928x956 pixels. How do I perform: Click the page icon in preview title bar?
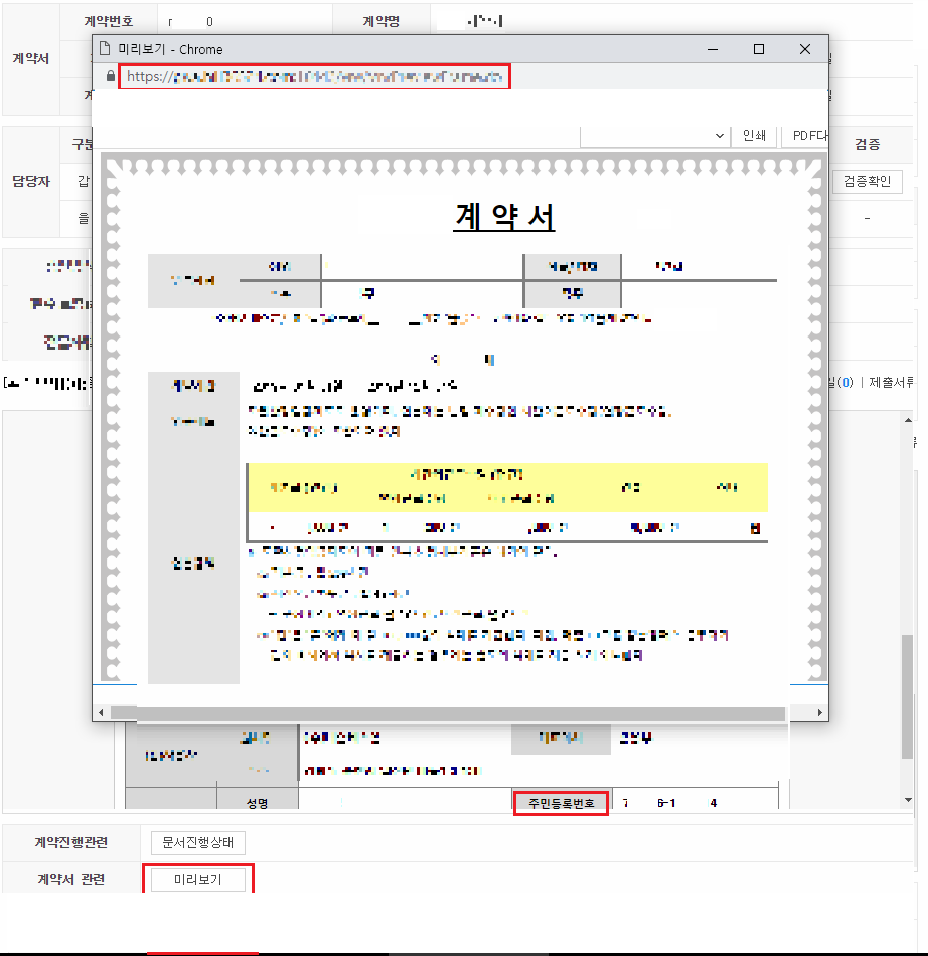[105, 49]
